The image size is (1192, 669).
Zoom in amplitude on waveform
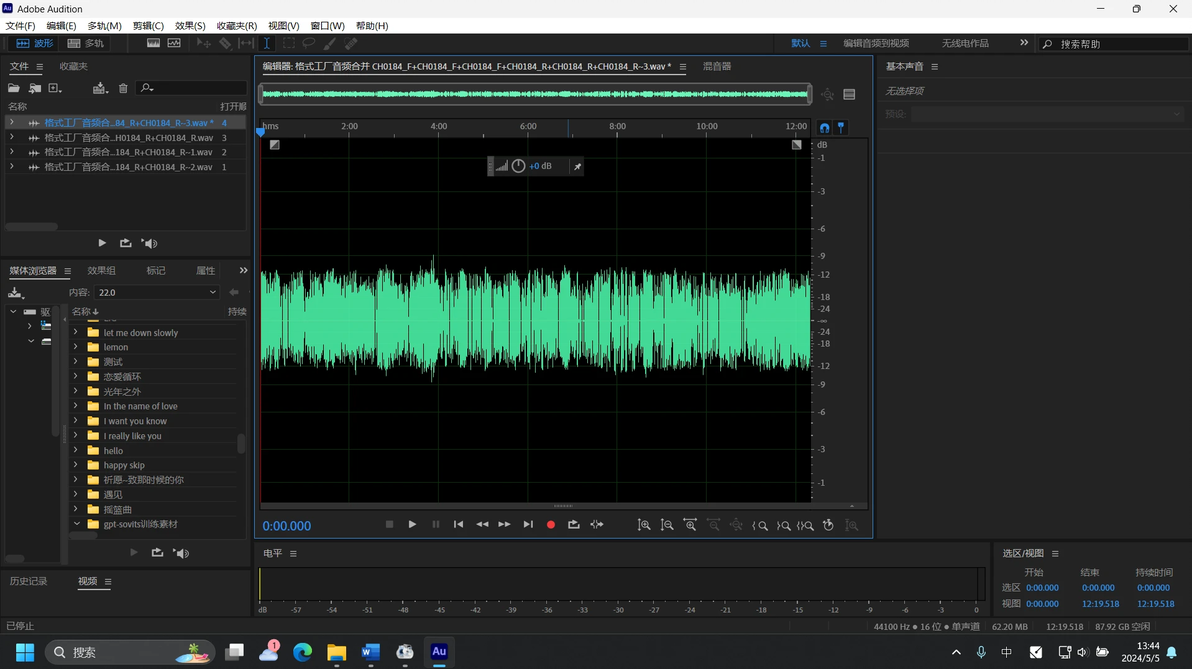(644, 525)
